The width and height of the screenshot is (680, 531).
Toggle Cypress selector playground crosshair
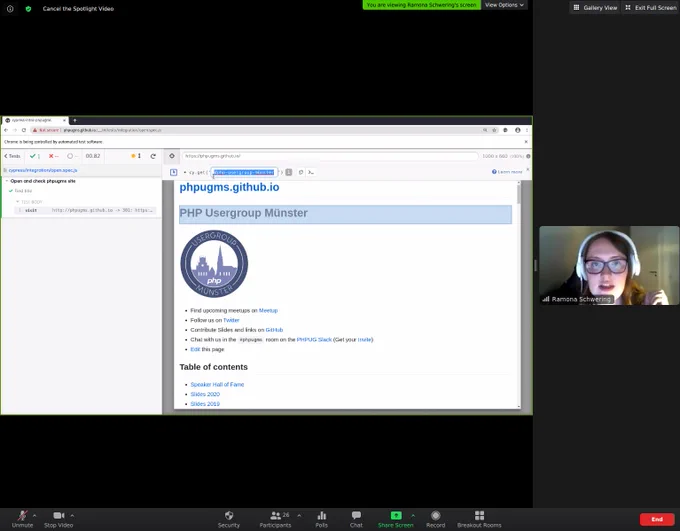click(x=172, y=156)
